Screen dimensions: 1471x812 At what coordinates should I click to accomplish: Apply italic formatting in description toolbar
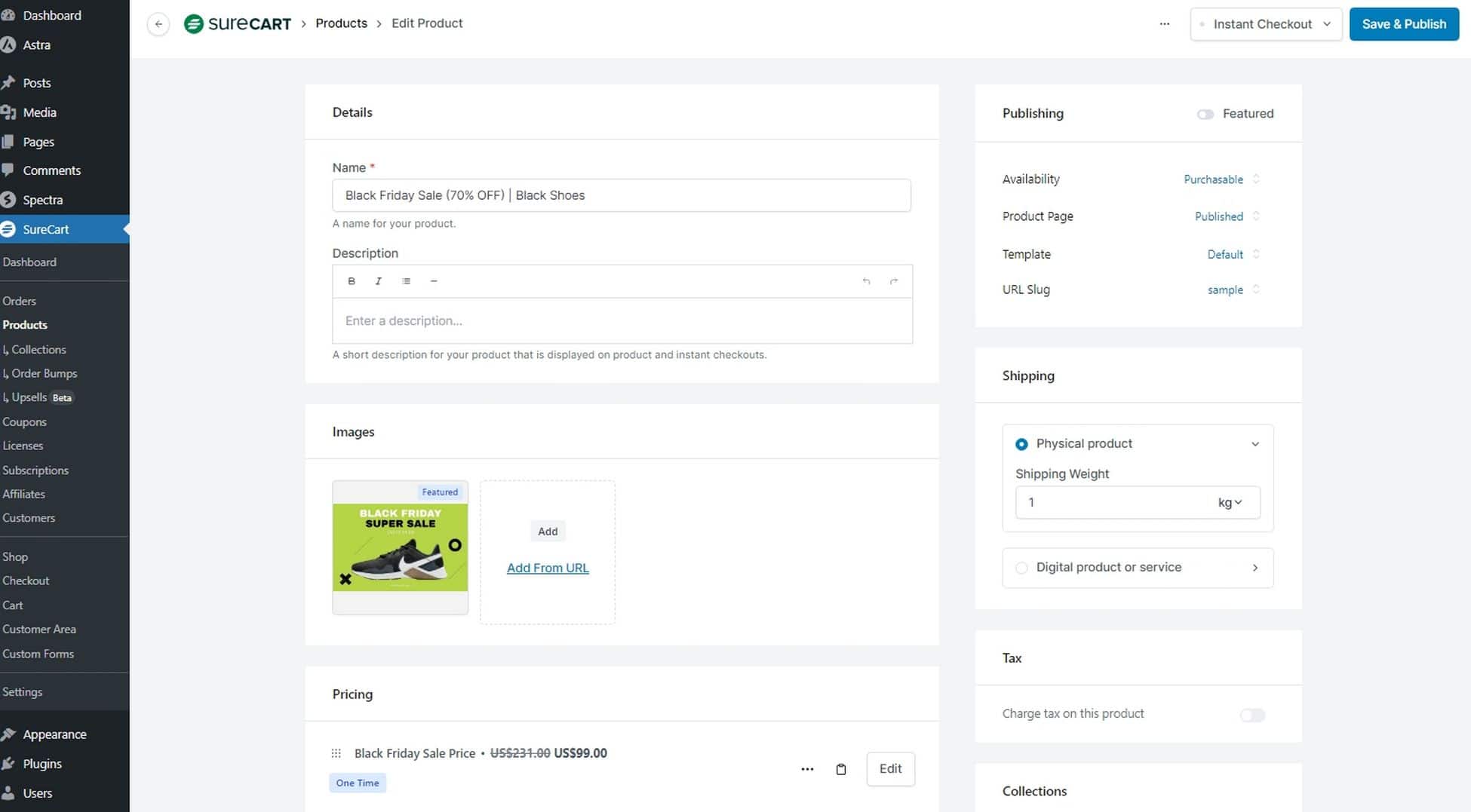[x=378, y=280]
